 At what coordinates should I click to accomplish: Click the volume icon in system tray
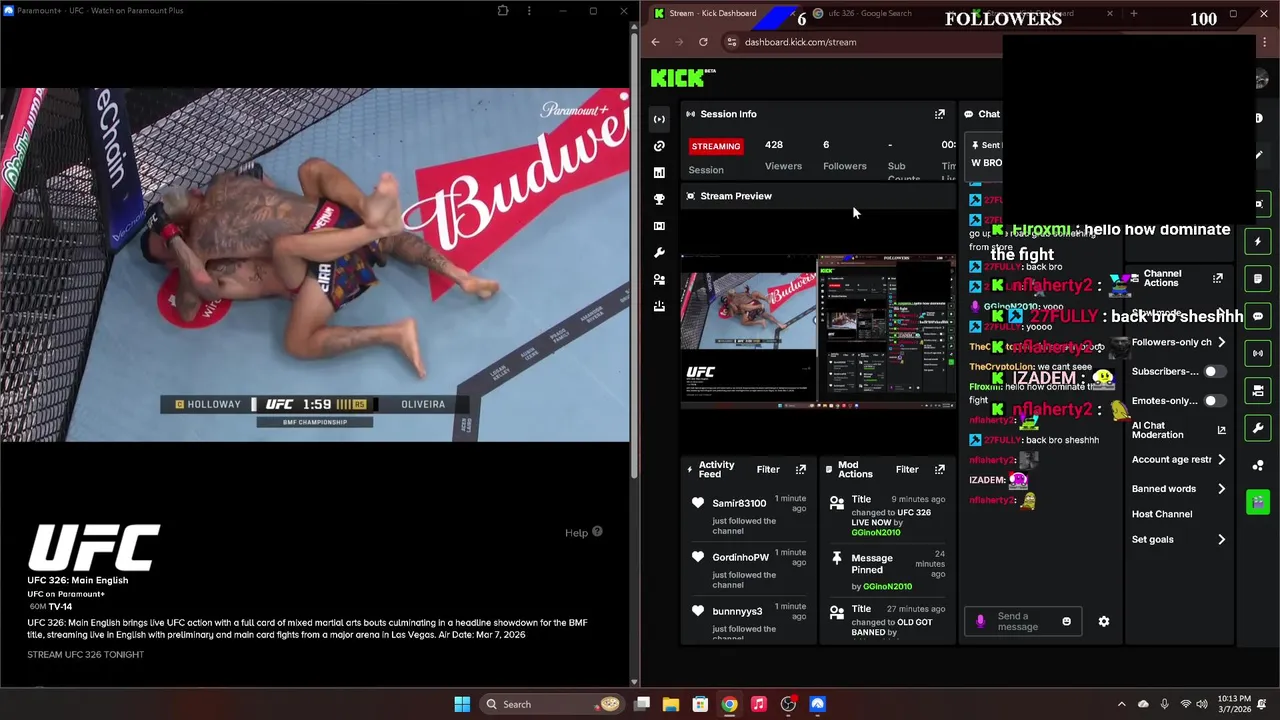(1201, 704)
